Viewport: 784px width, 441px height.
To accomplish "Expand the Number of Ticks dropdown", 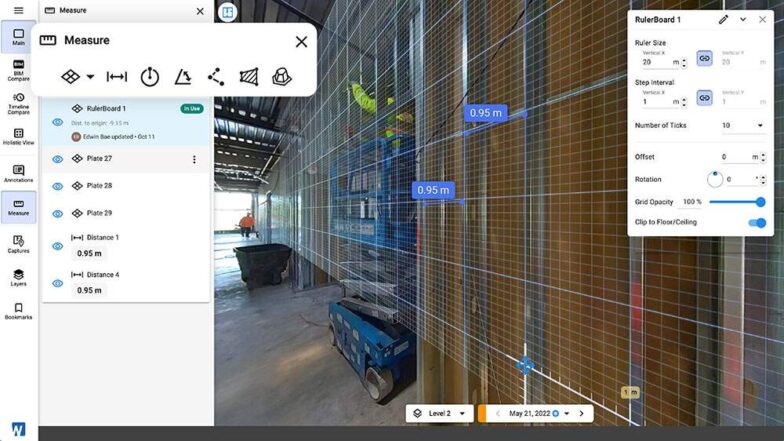I will pyautogui.click(x=743, y=126).
